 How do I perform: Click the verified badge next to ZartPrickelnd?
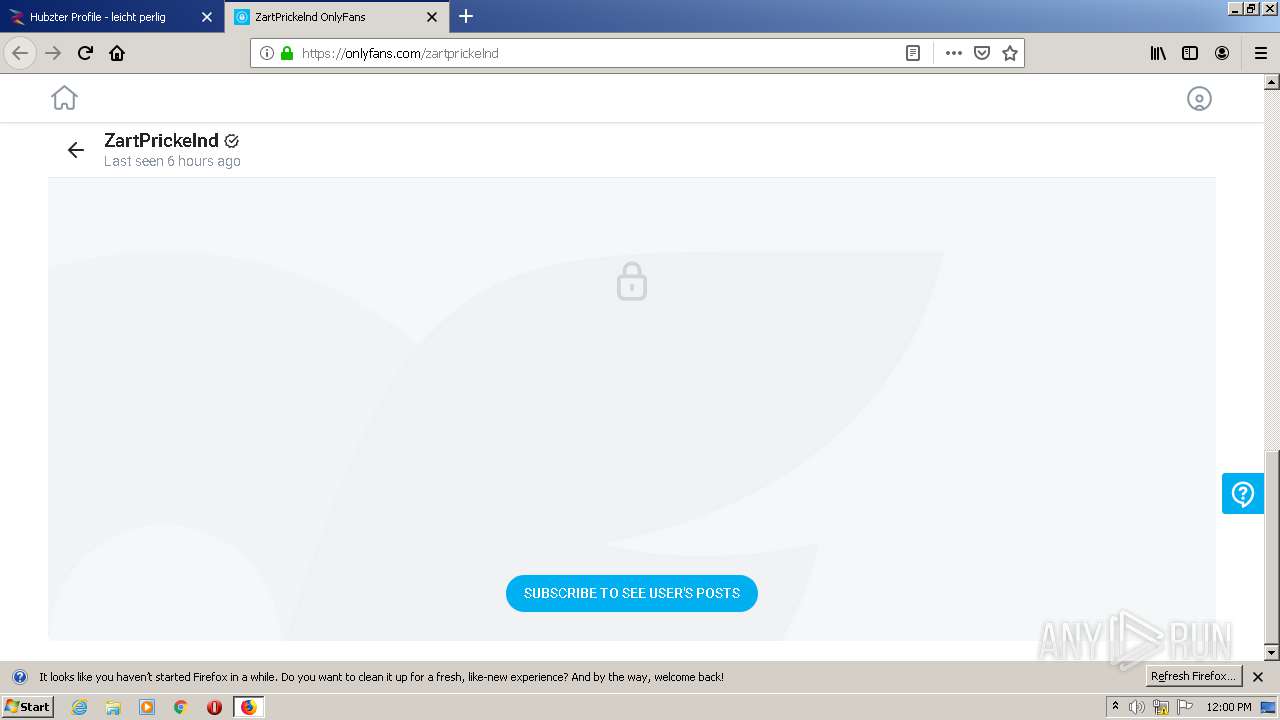(x=232, y=141)
